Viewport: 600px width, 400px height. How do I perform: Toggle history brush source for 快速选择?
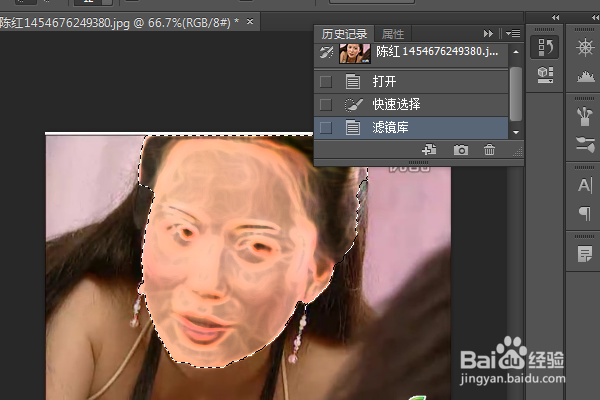pyautogui.click(x=326, y=104)
